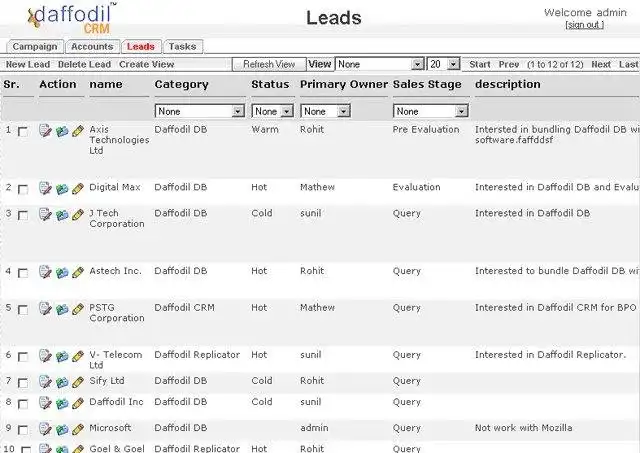Open the Category filter dropdown

click(200, 111)
